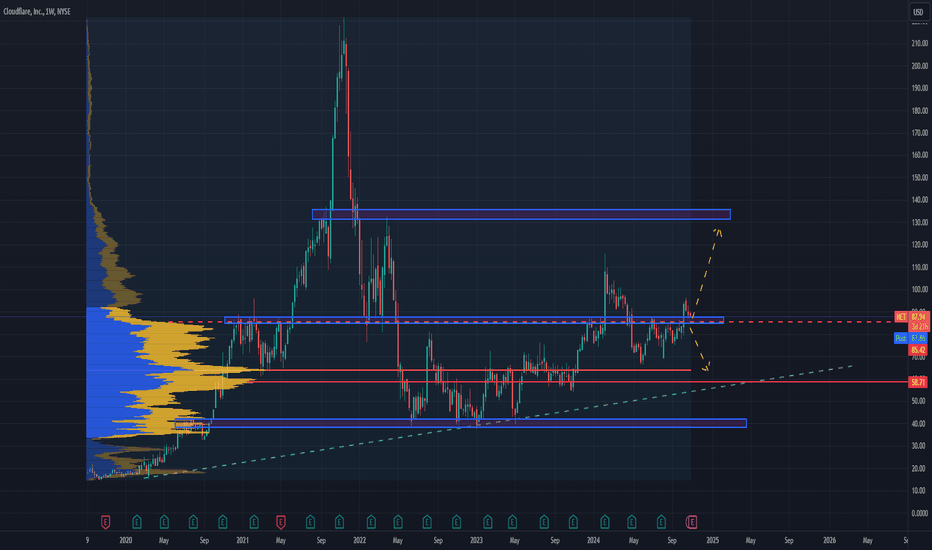Click the August 2024 earnings marker
932x550 pixels.
(x=661, y=522)
